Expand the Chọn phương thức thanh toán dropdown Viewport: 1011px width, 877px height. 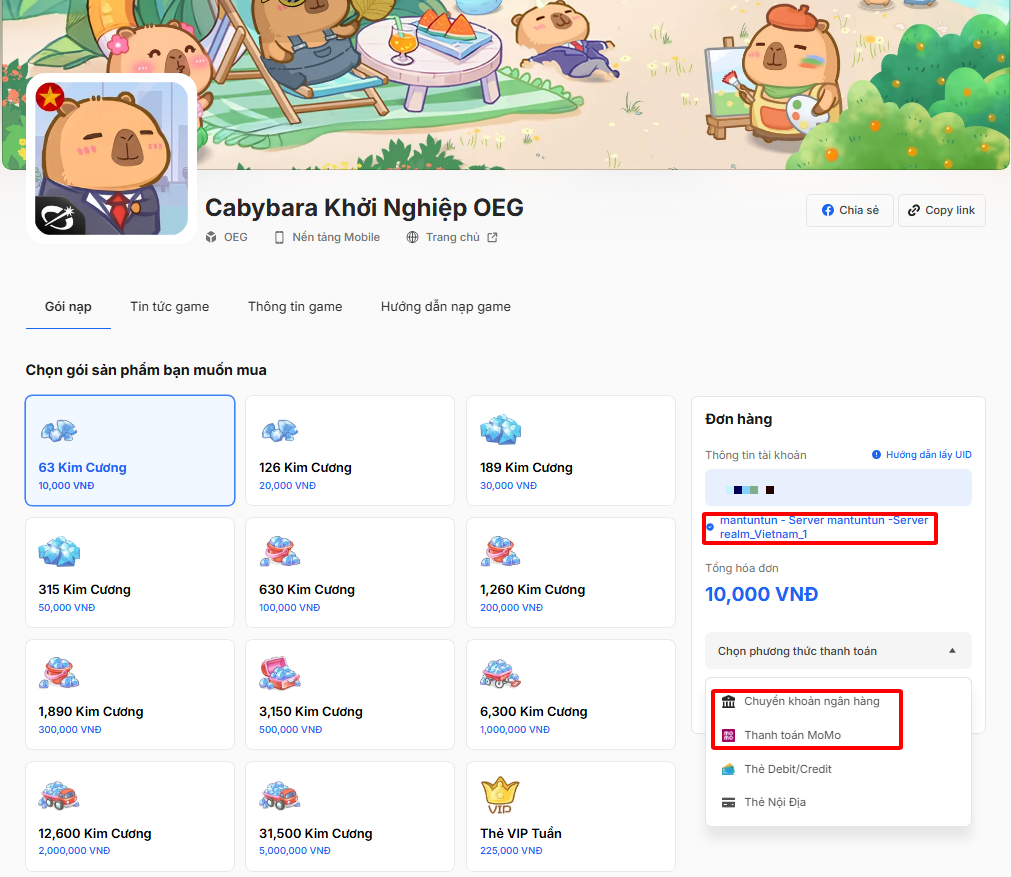tap(838, 651)
